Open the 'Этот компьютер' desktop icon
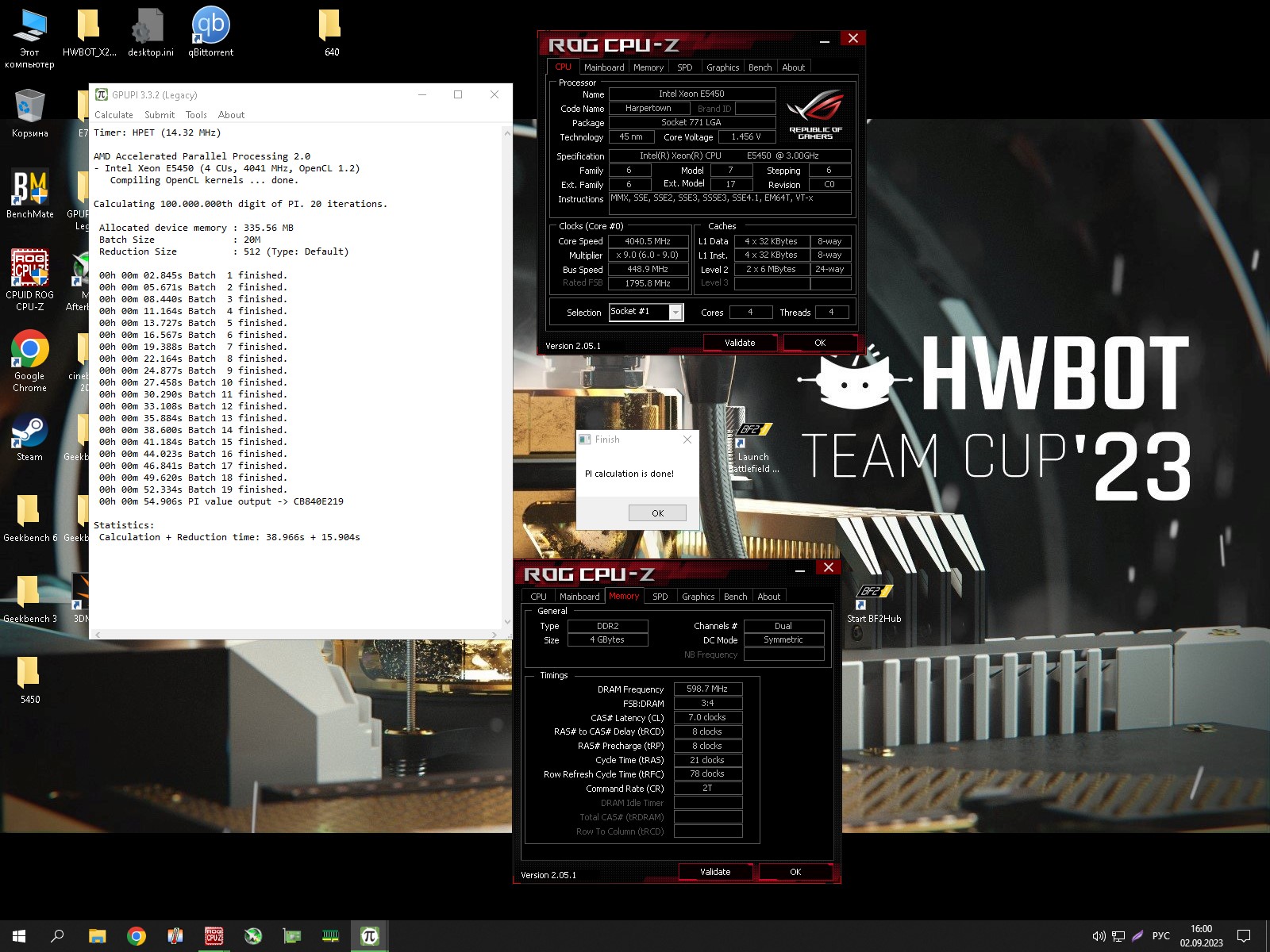The image size is (1270, 952). tap(29, 37)
